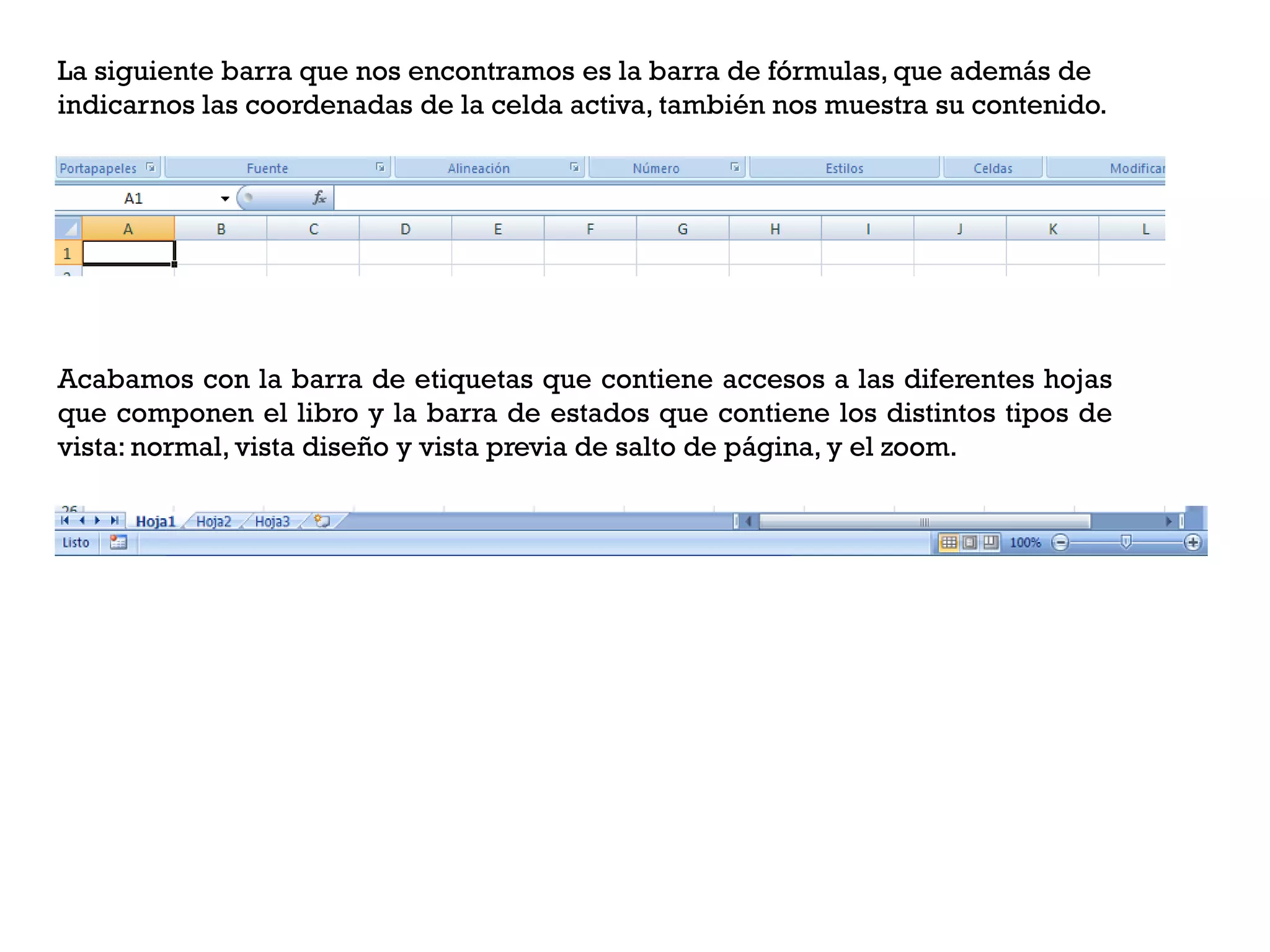Click the Celdas group label
The width and height of the screenshot is (1270, 952).
[x=993, y=168]
